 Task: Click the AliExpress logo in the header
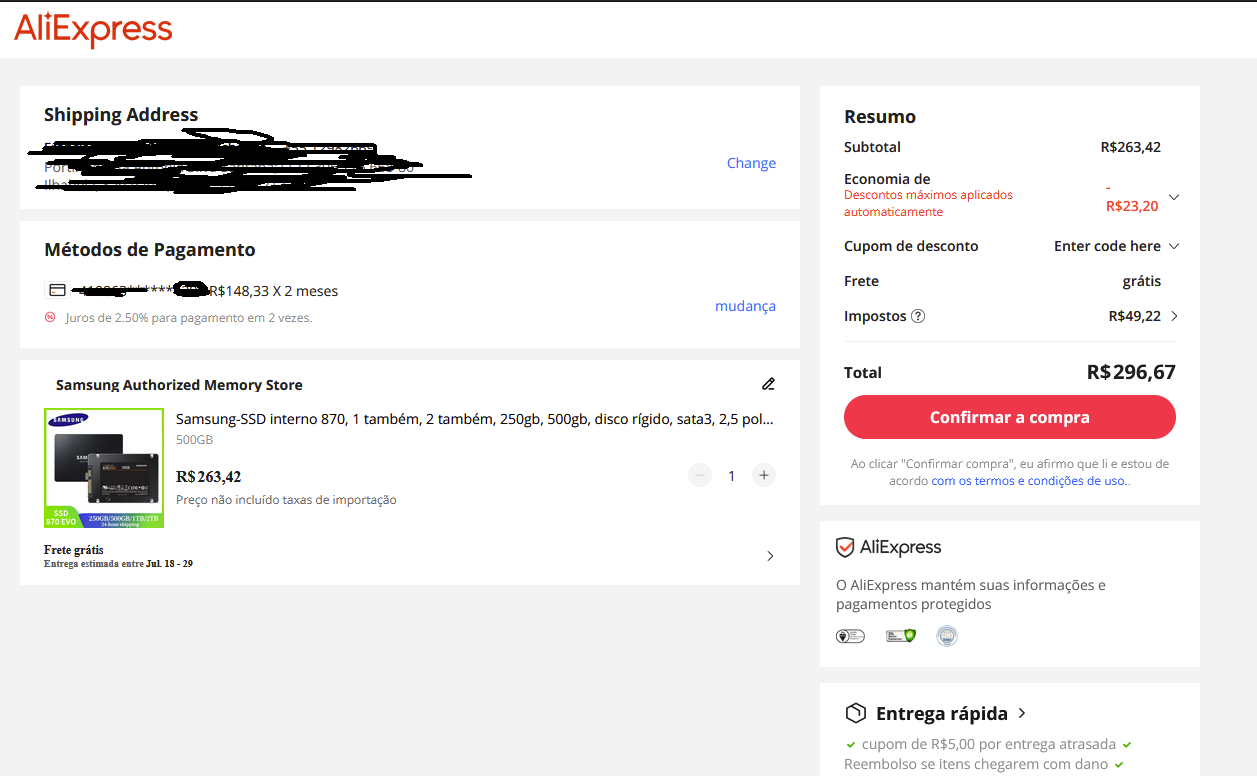pyautogui.click(x=93, y=30)
